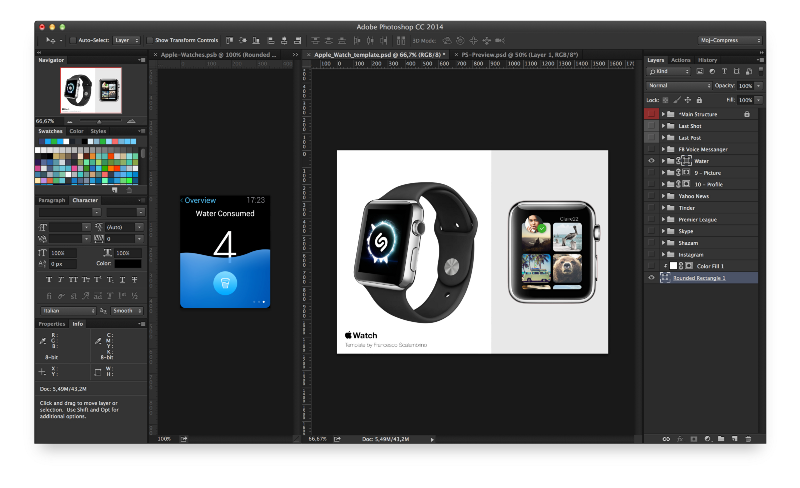Open the layer filter Kind dropdown
Viewport: 800px width, 488px height.
click(x=668, y=71)
